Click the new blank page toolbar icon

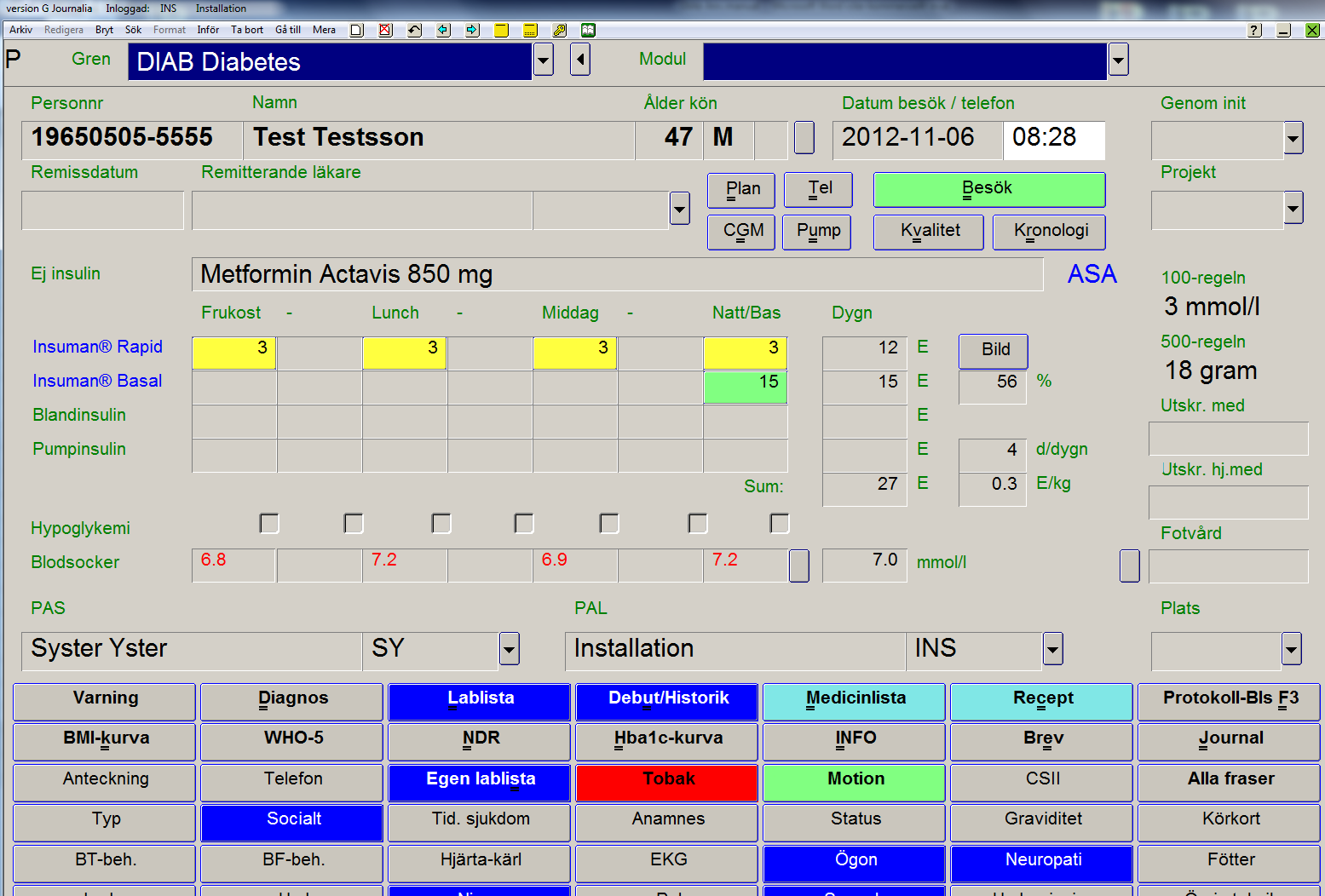pyautogui.click(x=357, y=30)
